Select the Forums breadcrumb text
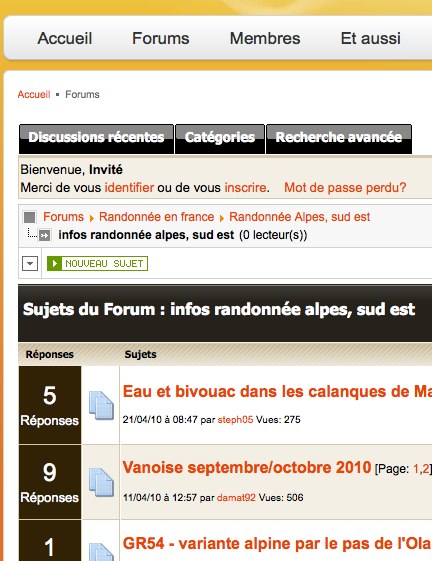The width and height of the screenshot is (432, 561). coord(82,94)
